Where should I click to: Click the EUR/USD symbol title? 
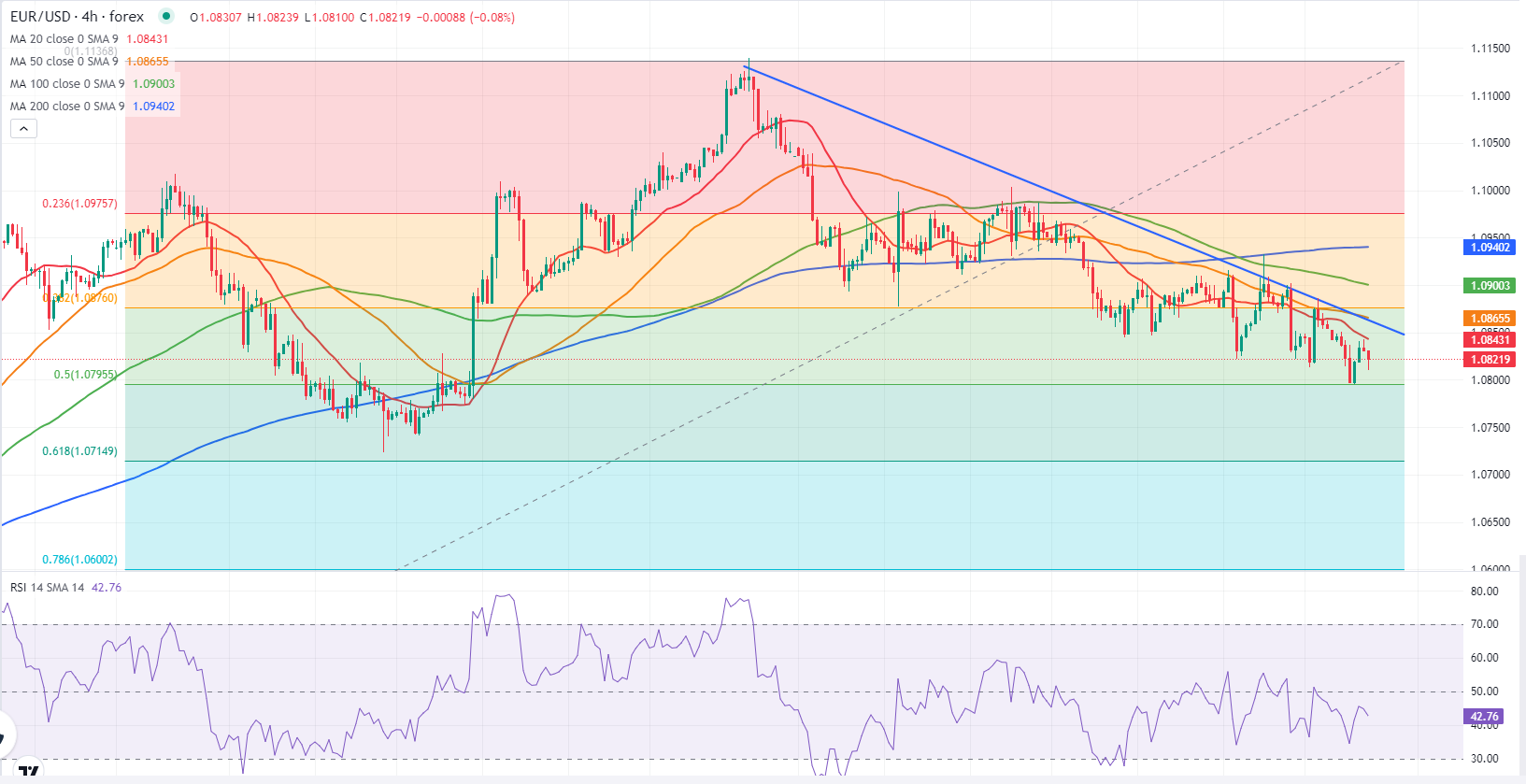(77, 17)
